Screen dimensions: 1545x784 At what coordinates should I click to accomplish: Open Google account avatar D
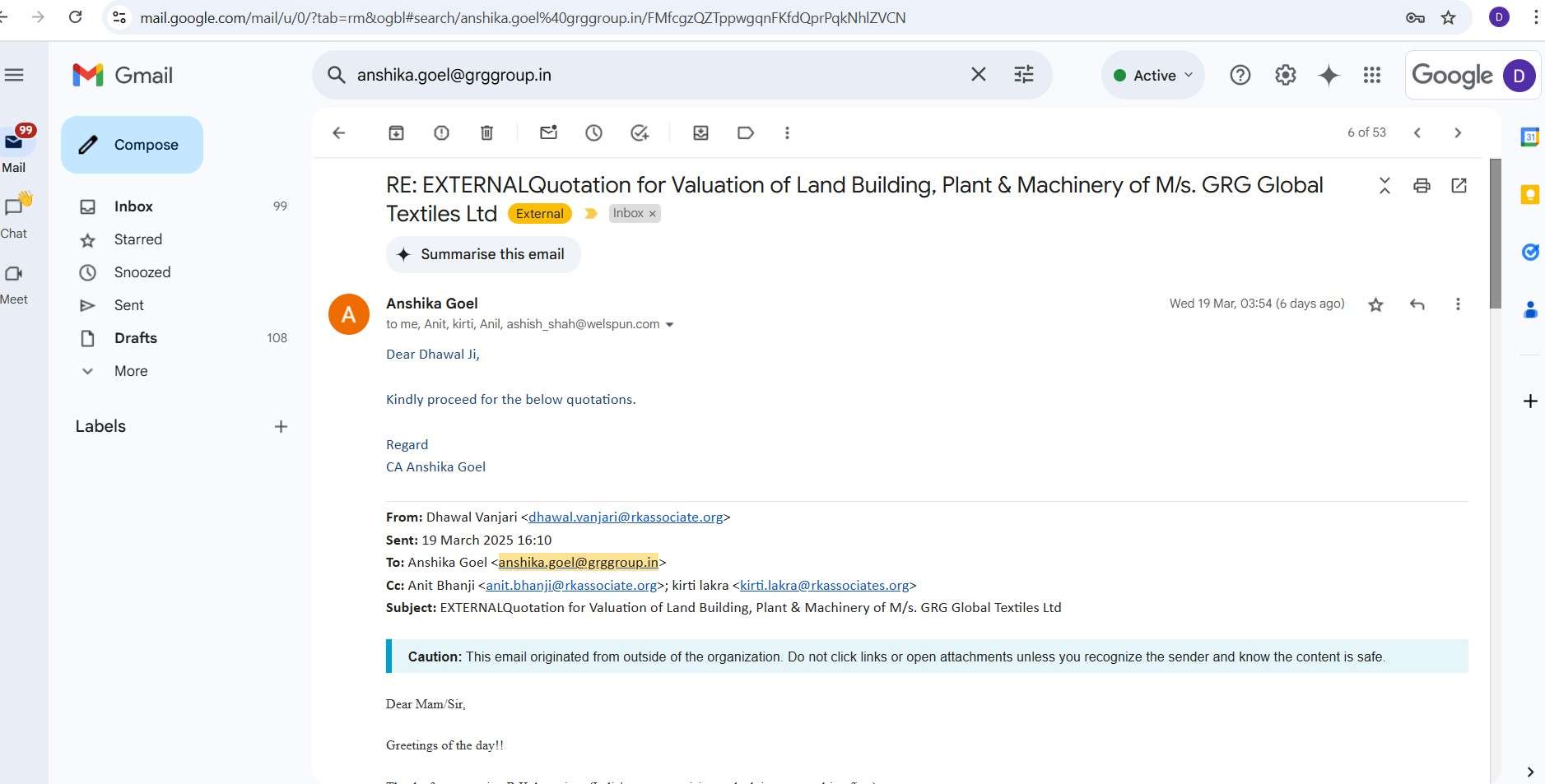(x=1519, y=76)
